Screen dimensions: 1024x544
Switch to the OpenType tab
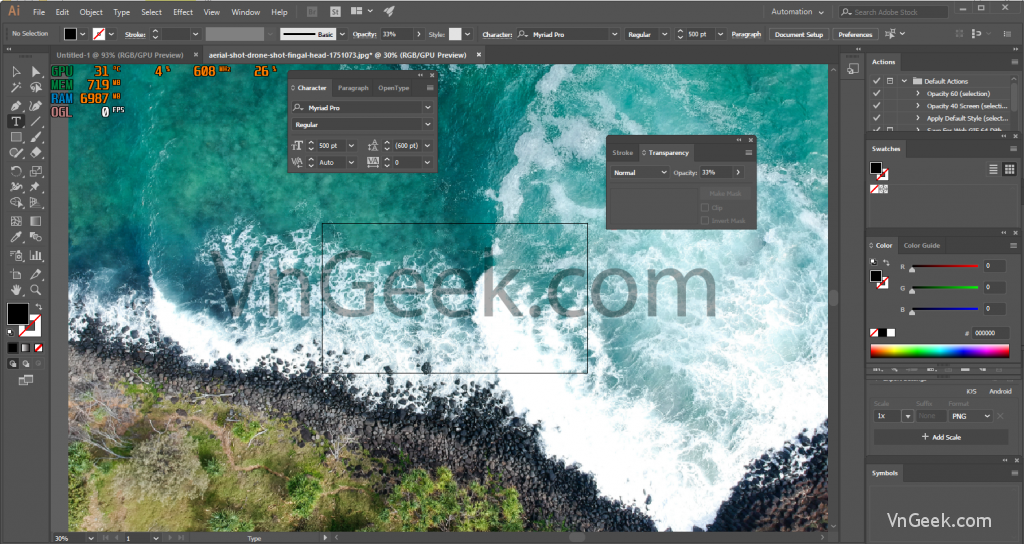point(394,88)
